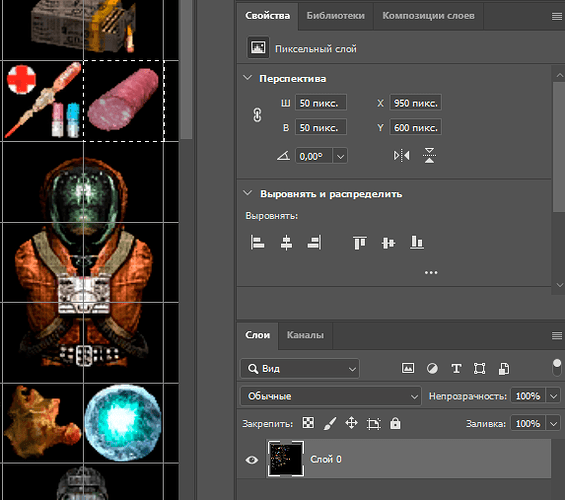Click the height В input field
Screen dimensions: 565x500
(321, 127)
